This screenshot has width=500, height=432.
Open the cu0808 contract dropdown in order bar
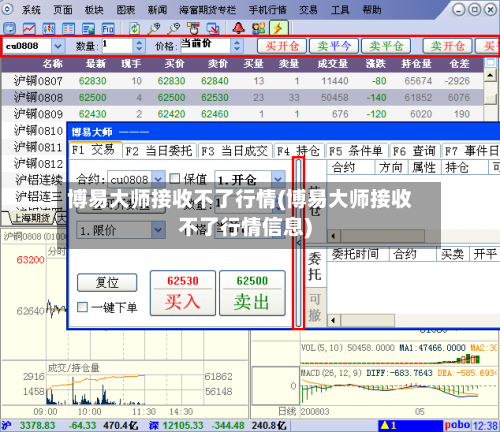[58, 46]
